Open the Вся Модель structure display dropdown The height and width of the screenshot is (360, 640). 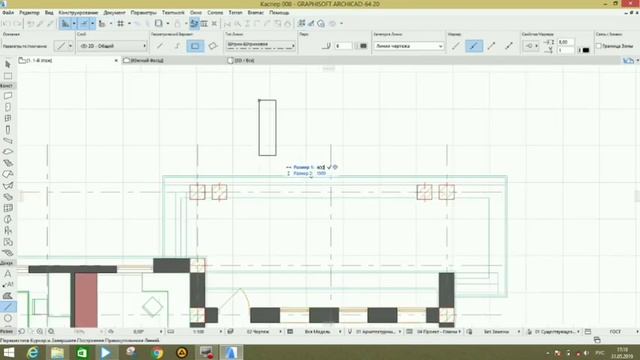point(319,332)
